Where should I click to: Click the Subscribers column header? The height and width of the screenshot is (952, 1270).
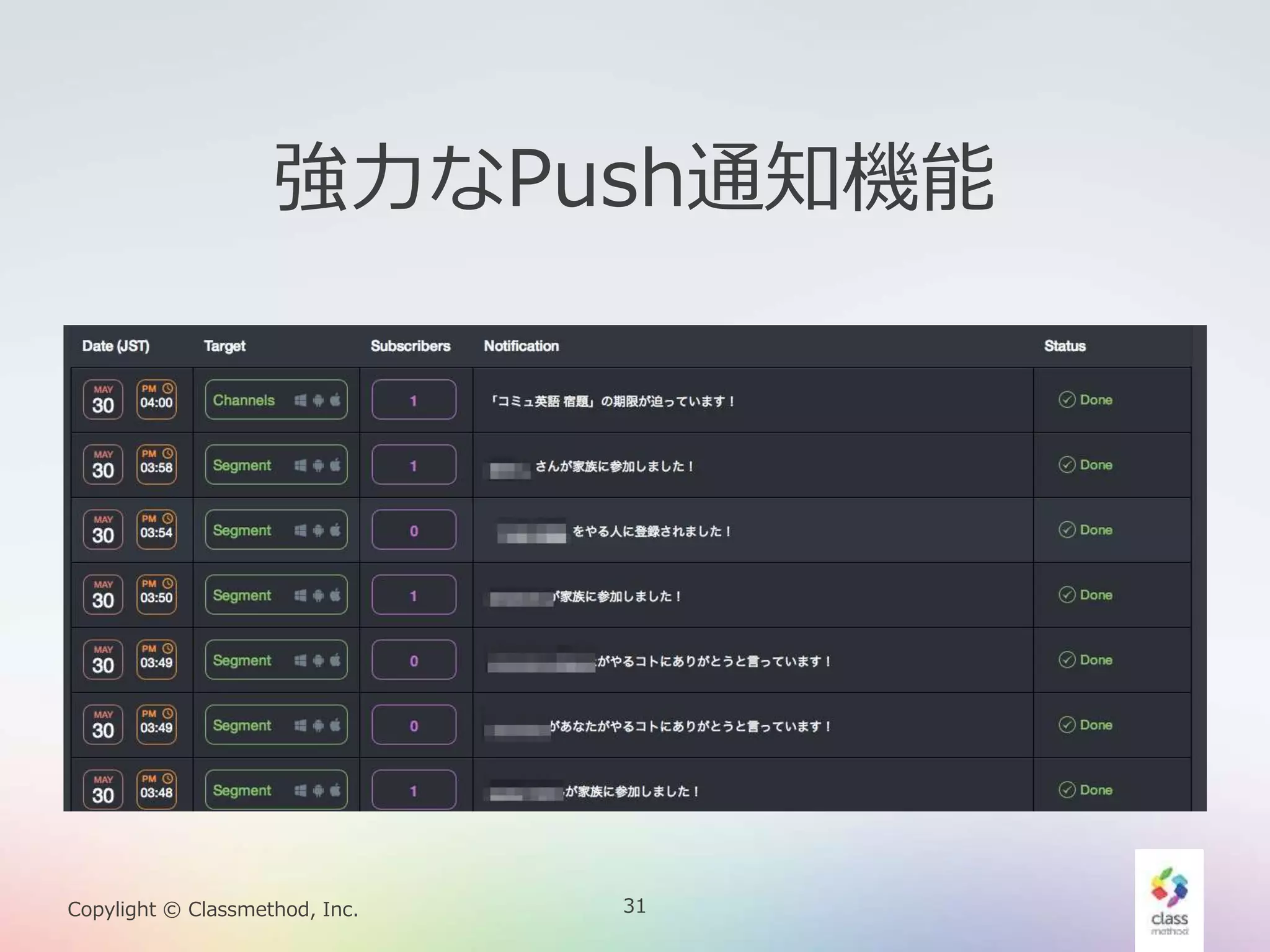pos(411,346)
